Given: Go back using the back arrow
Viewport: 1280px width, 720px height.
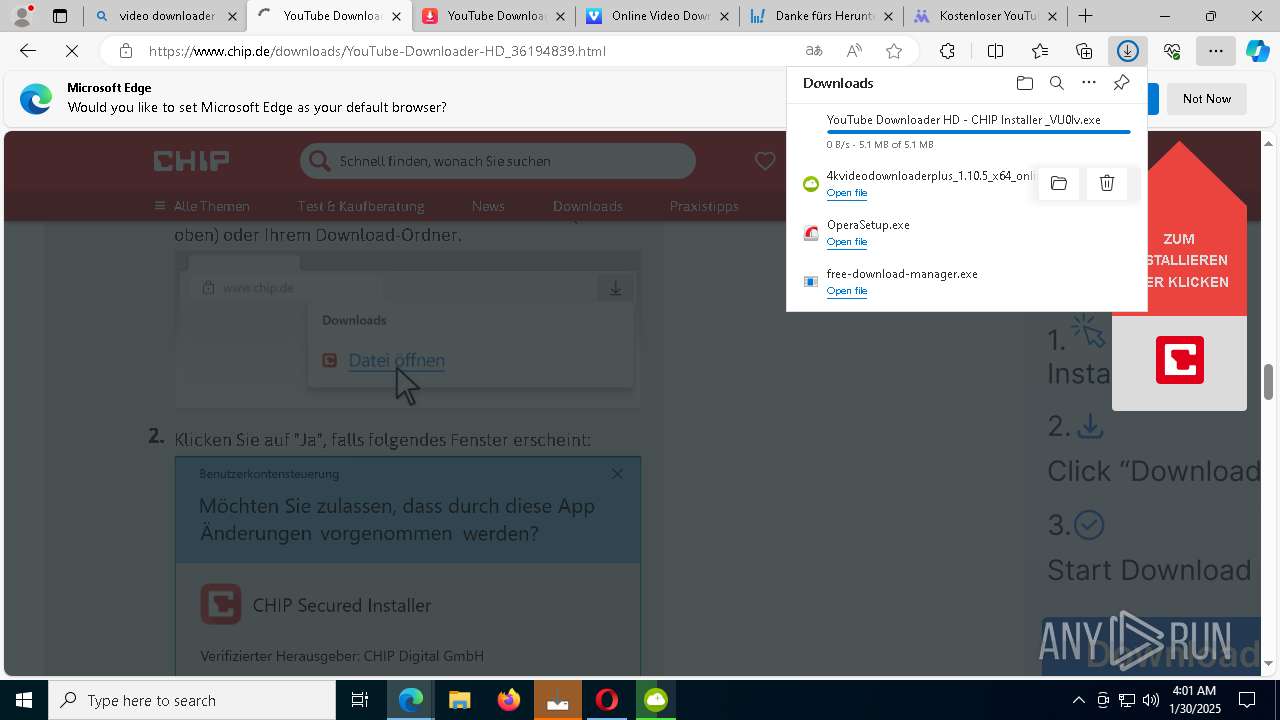Looking at the screenshot, I should coord(28,51).
